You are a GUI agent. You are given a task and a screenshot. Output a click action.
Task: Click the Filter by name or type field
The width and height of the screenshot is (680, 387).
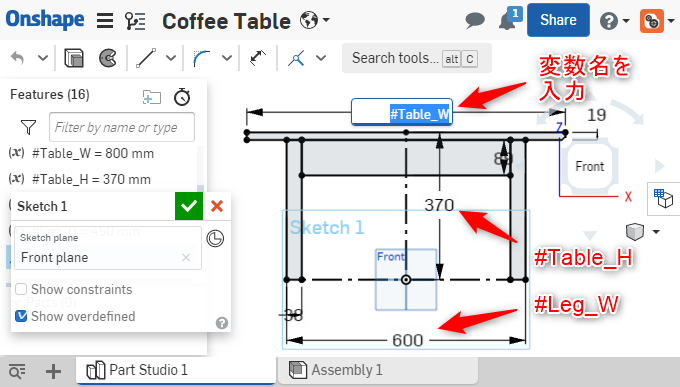point(122,127)
